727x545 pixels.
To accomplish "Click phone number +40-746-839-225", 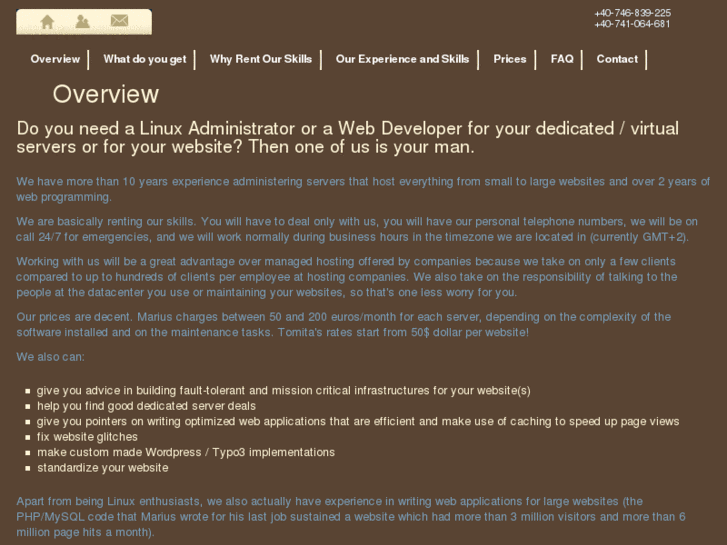I will (632, 13).
